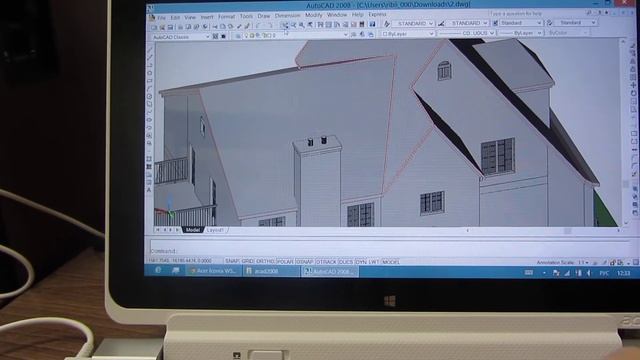The width and height of the screenshot is (640, 360).
Task: Click the Open file icon
Action: pos(162,28)
